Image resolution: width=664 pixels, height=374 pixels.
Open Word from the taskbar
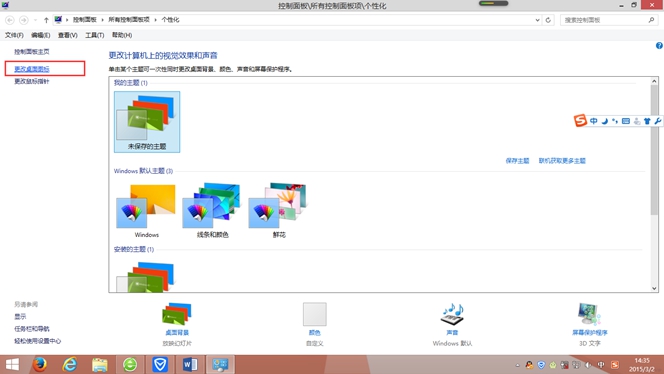[x=190, y=364]
